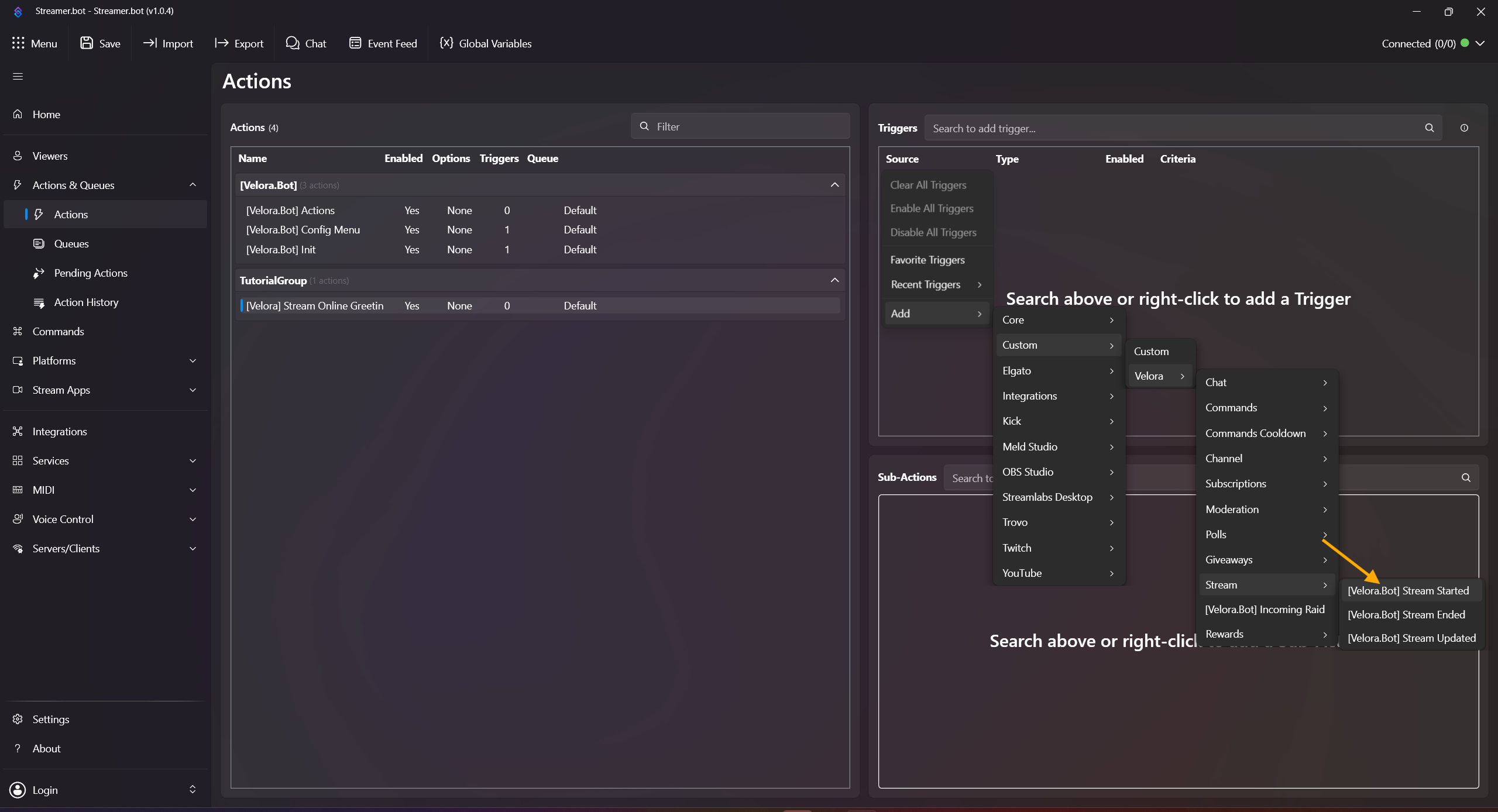Click Favorite Triggers in context menu
1498x812 pixels.
click(x=927, y=260)
